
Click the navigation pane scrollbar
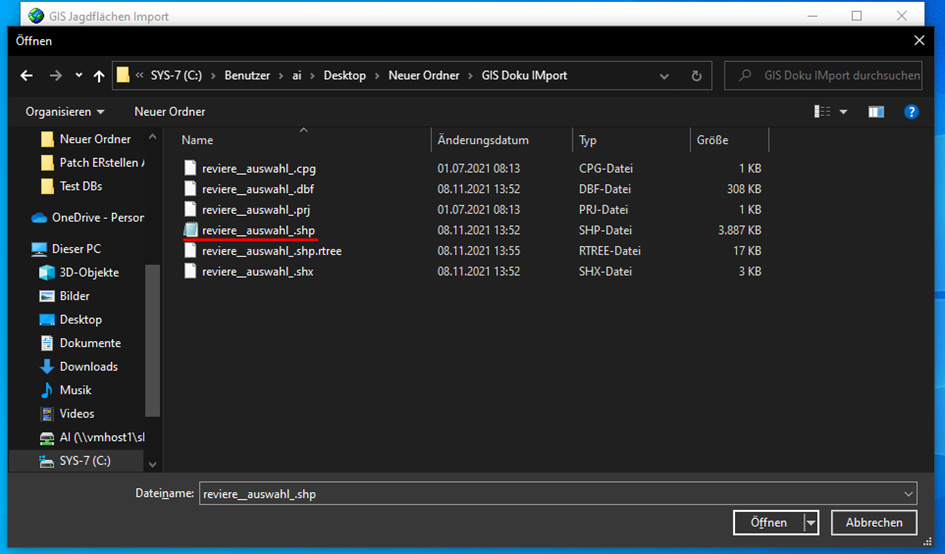pos(152,340)
